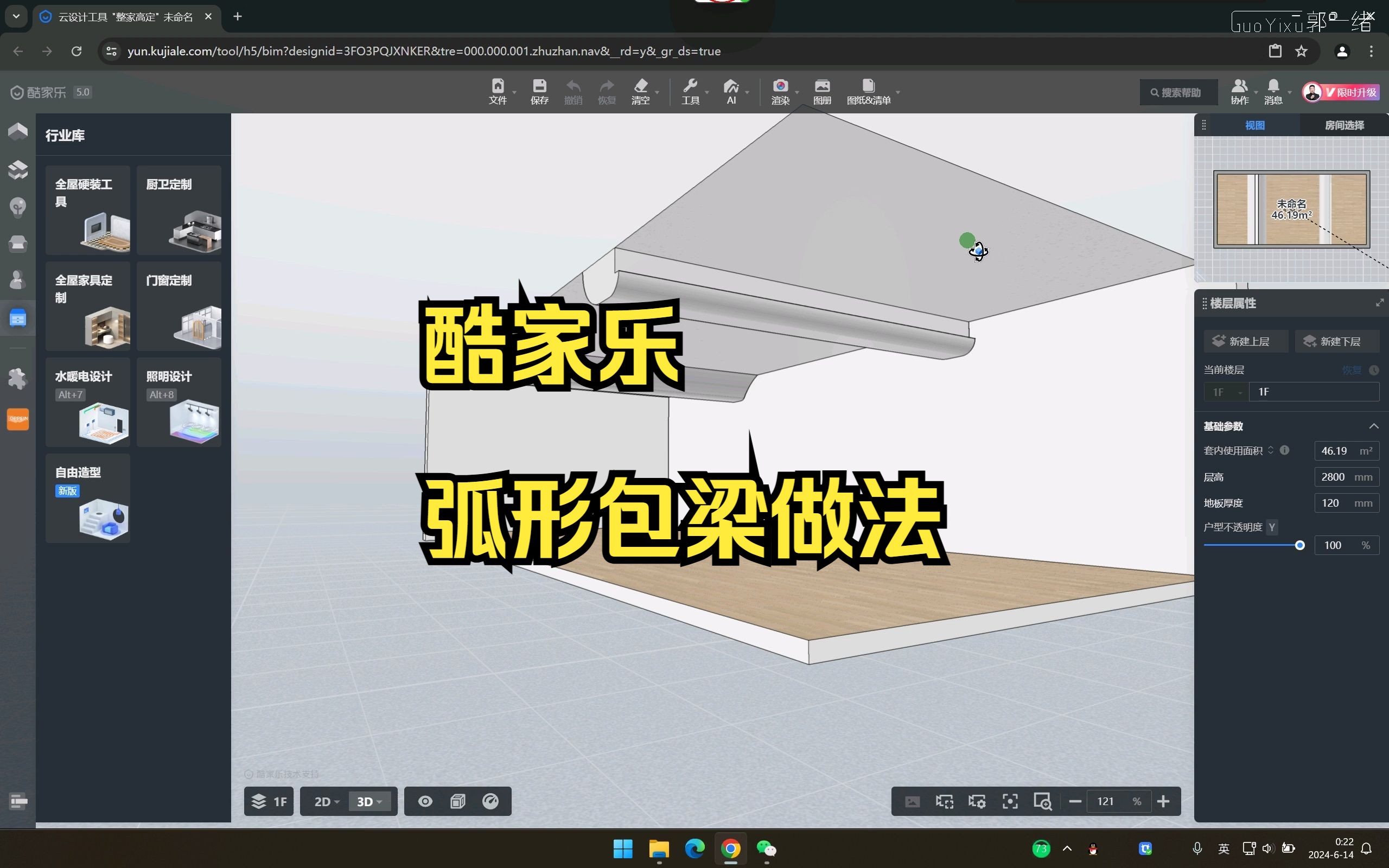Open the 照明设计 category card
The width and height of the screenshot is (1389, 868).
pyautogui.click(x=179, y=402)
